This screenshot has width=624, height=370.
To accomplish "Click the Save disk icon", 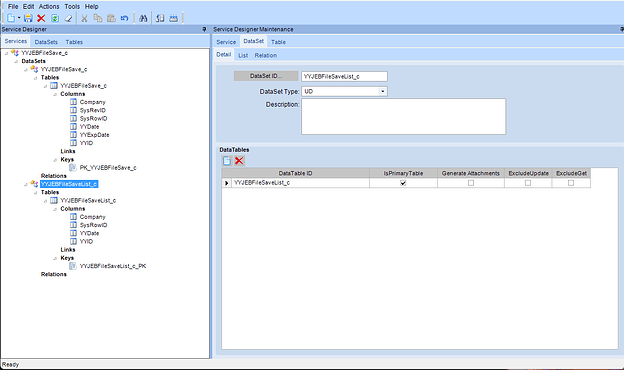I will click(28, 18).
